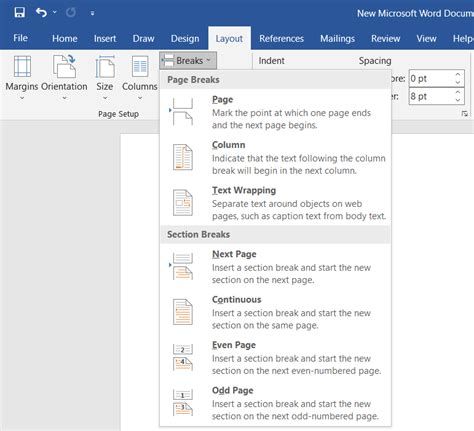Switch to the Mailings tab
This screenshot has height=431, width=474.
click(x=337, y=38)
